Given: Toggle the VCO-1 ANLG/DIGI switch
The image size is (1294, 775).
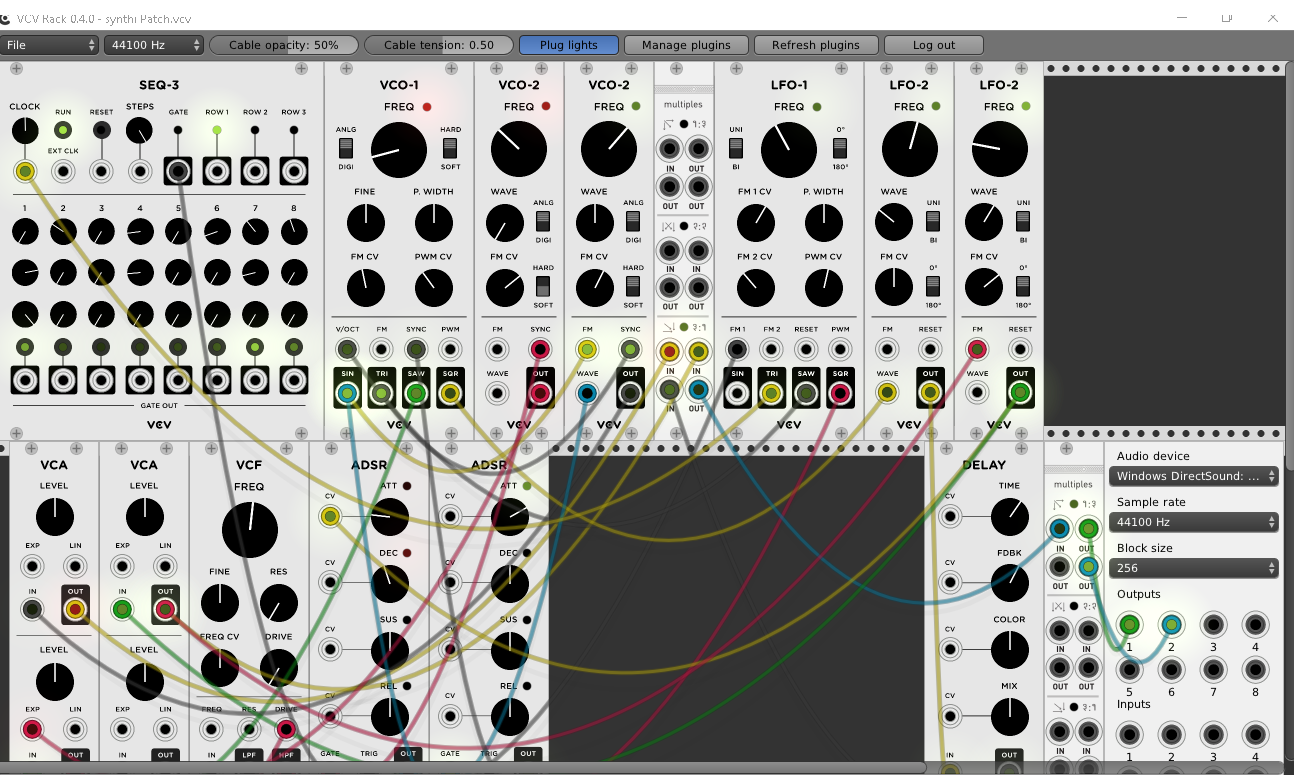Looking at the screenshot, I should click(346, 148).
